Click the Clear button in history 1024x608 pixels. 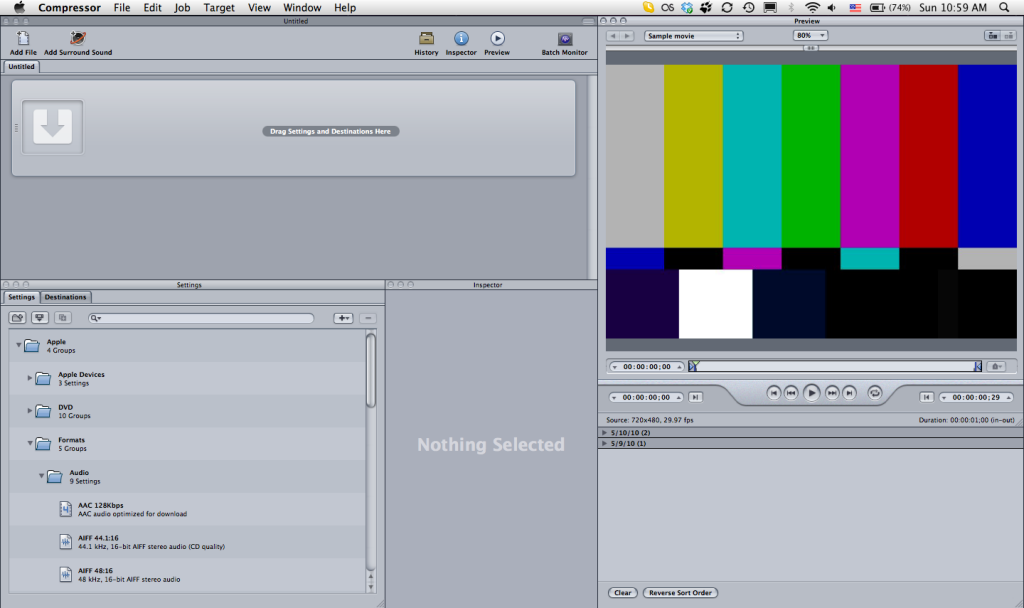point(623,592)
